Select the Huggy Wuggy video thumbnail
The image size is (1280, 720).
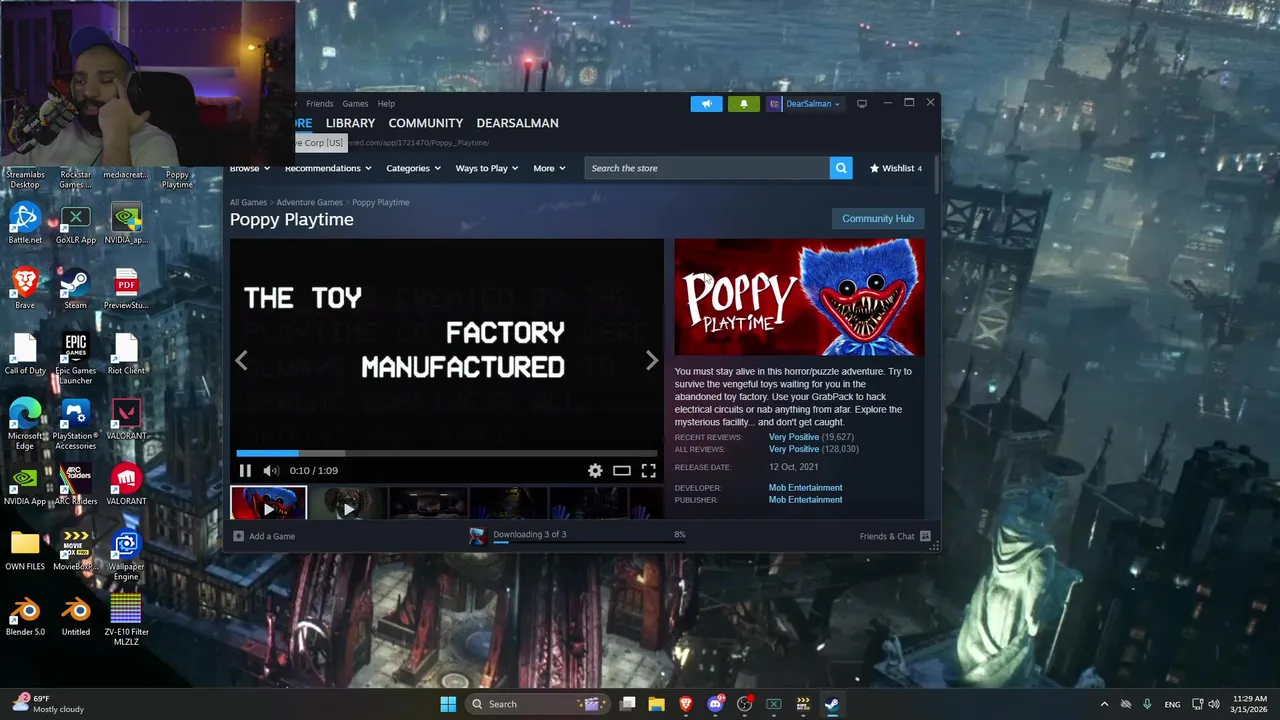click(268, 503)
